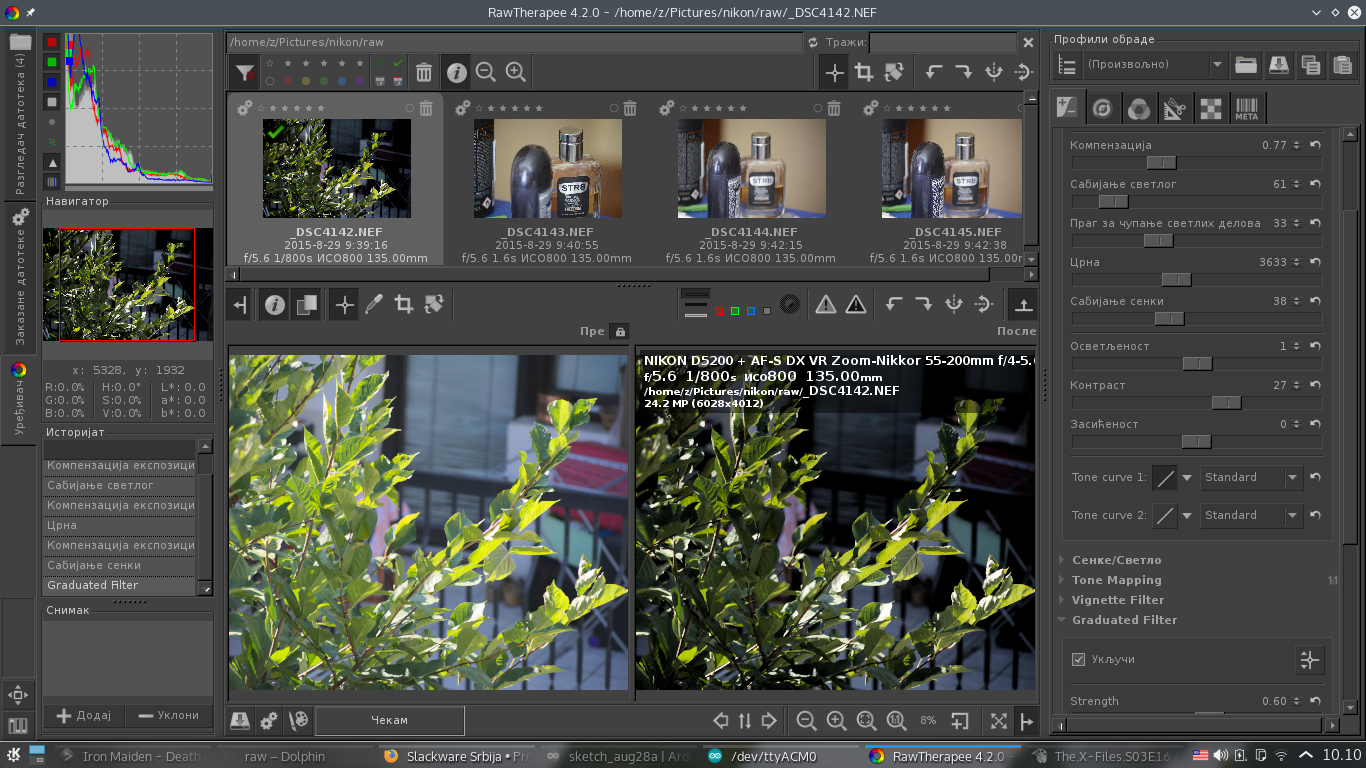Toggle red channel histogram display
1366x768 pixels.
point(52,42)
